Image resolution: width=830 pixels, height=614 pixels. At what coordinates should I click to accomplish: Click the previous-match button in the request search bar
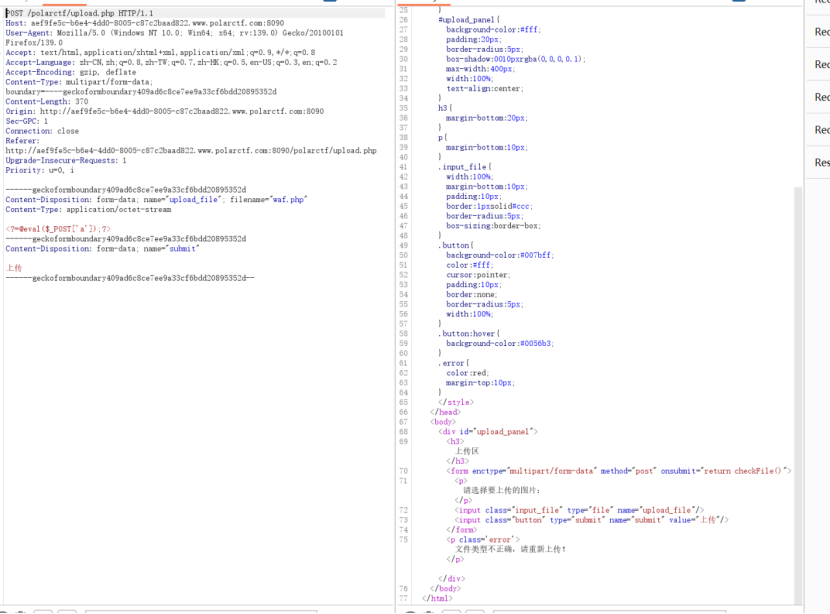tap(45, 612)
